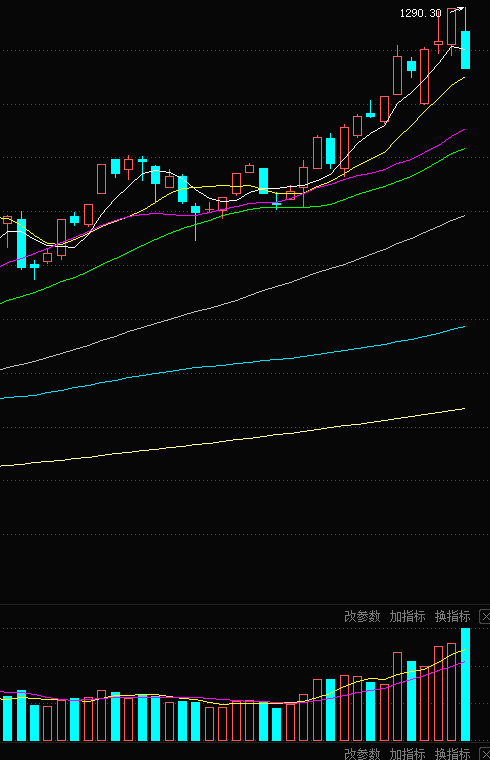This screenshot has width=490, height=760.
Task: Click the arrow icon beside 1290.30 label
Action: click(x=457, y=9)
